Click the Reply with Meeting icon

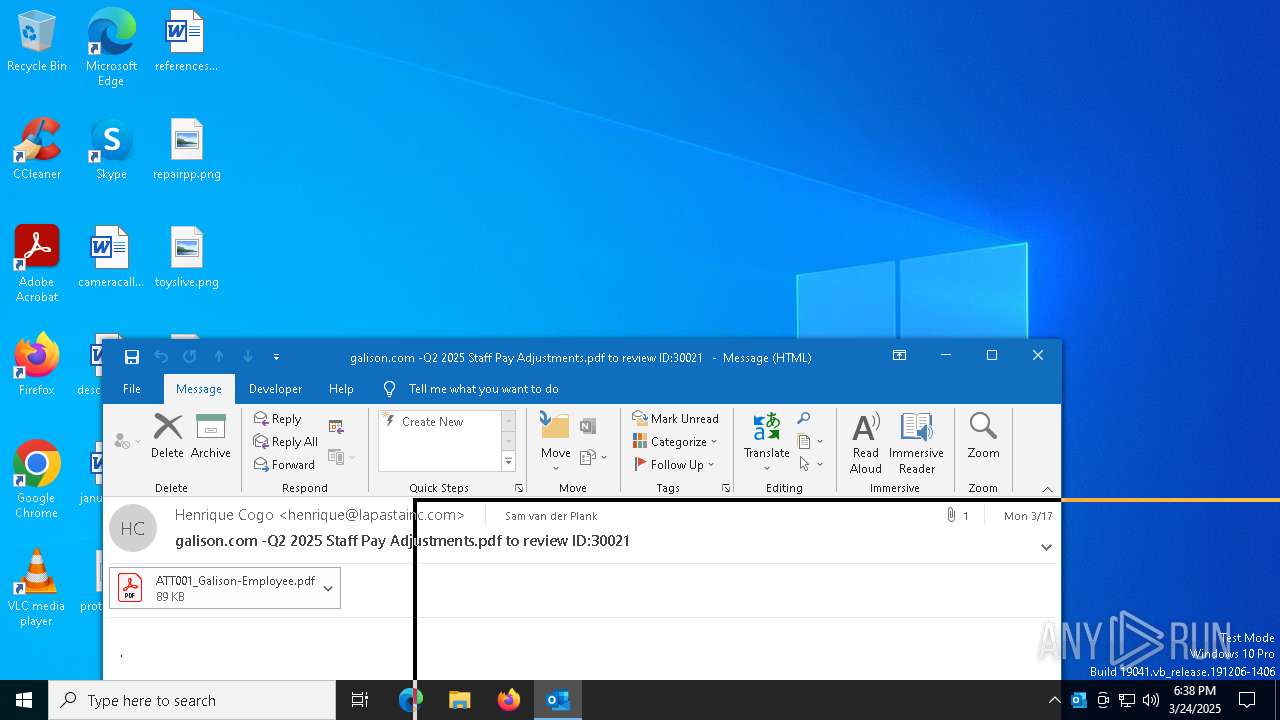coord(336,427)
